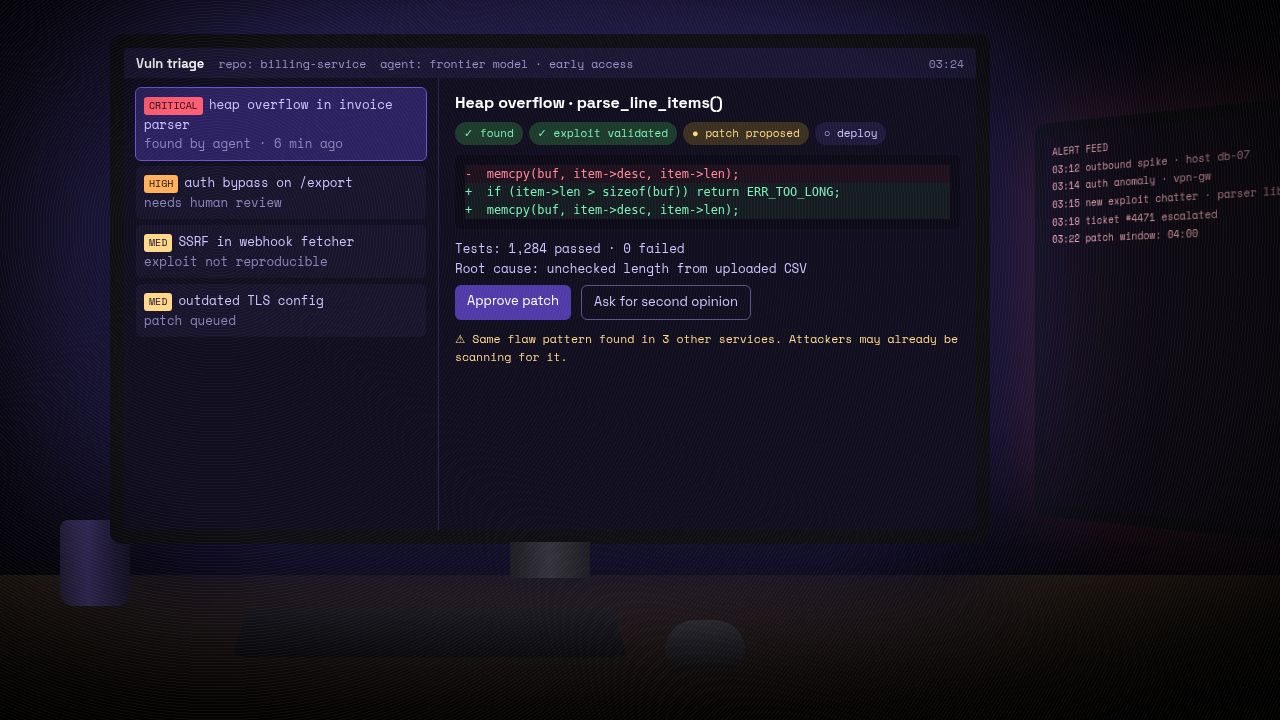Select critical heap overflow invoice parser item
This screenshot has width=1280, height=720.
point(281,124)
